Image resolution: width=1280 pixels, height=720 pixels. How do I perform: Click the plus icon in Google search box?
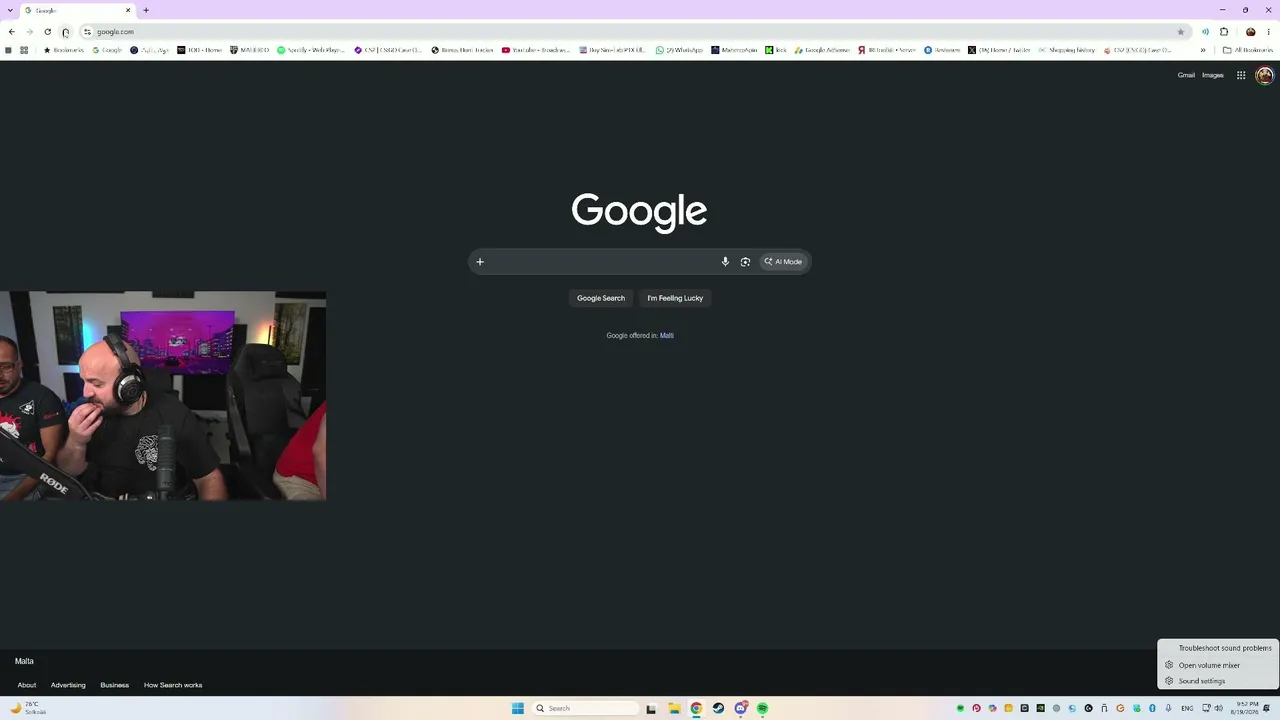pos(480,262)
